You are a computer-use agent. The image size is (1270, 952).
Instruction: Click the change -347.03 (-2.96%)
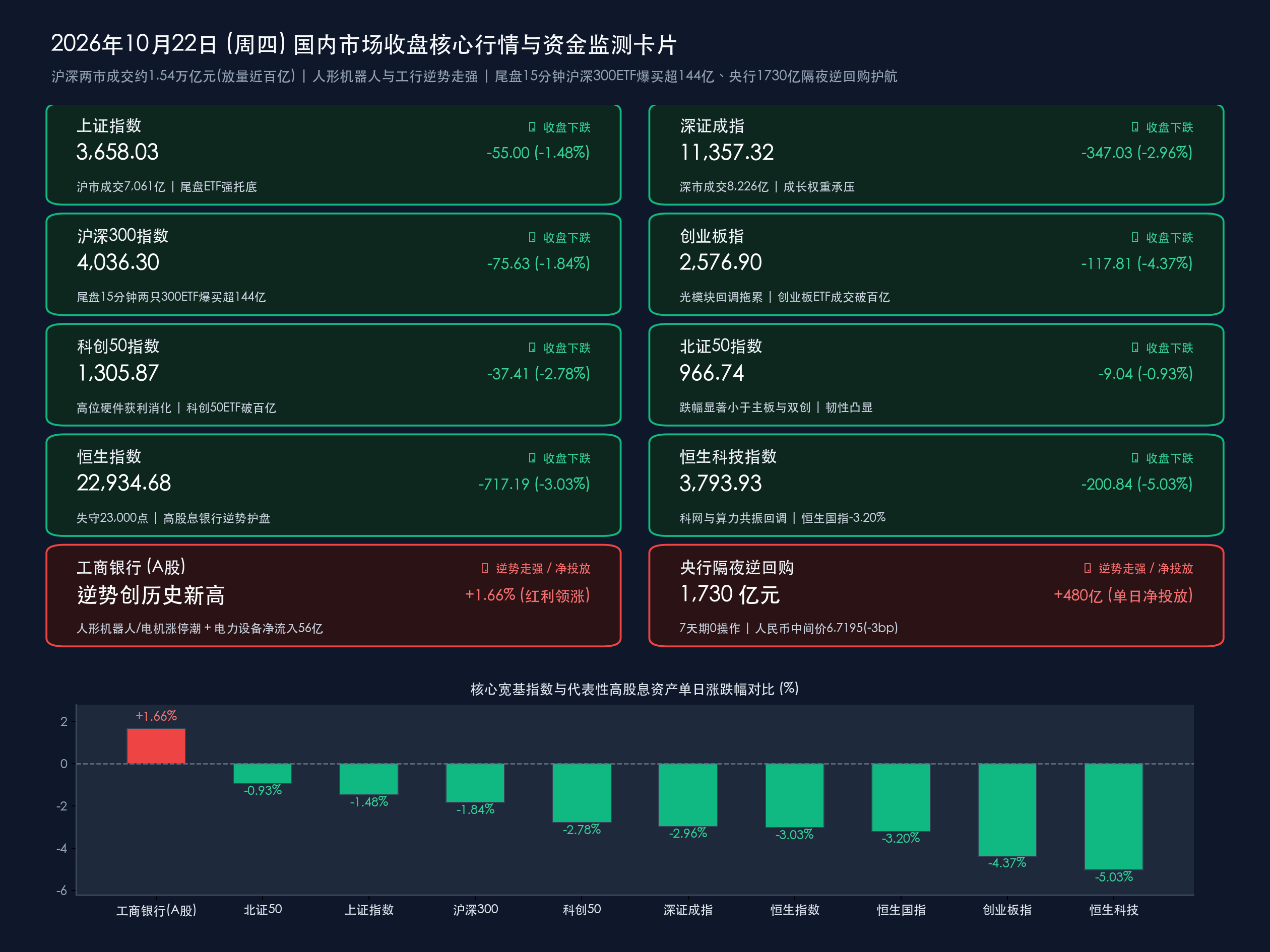(1137, 153)
